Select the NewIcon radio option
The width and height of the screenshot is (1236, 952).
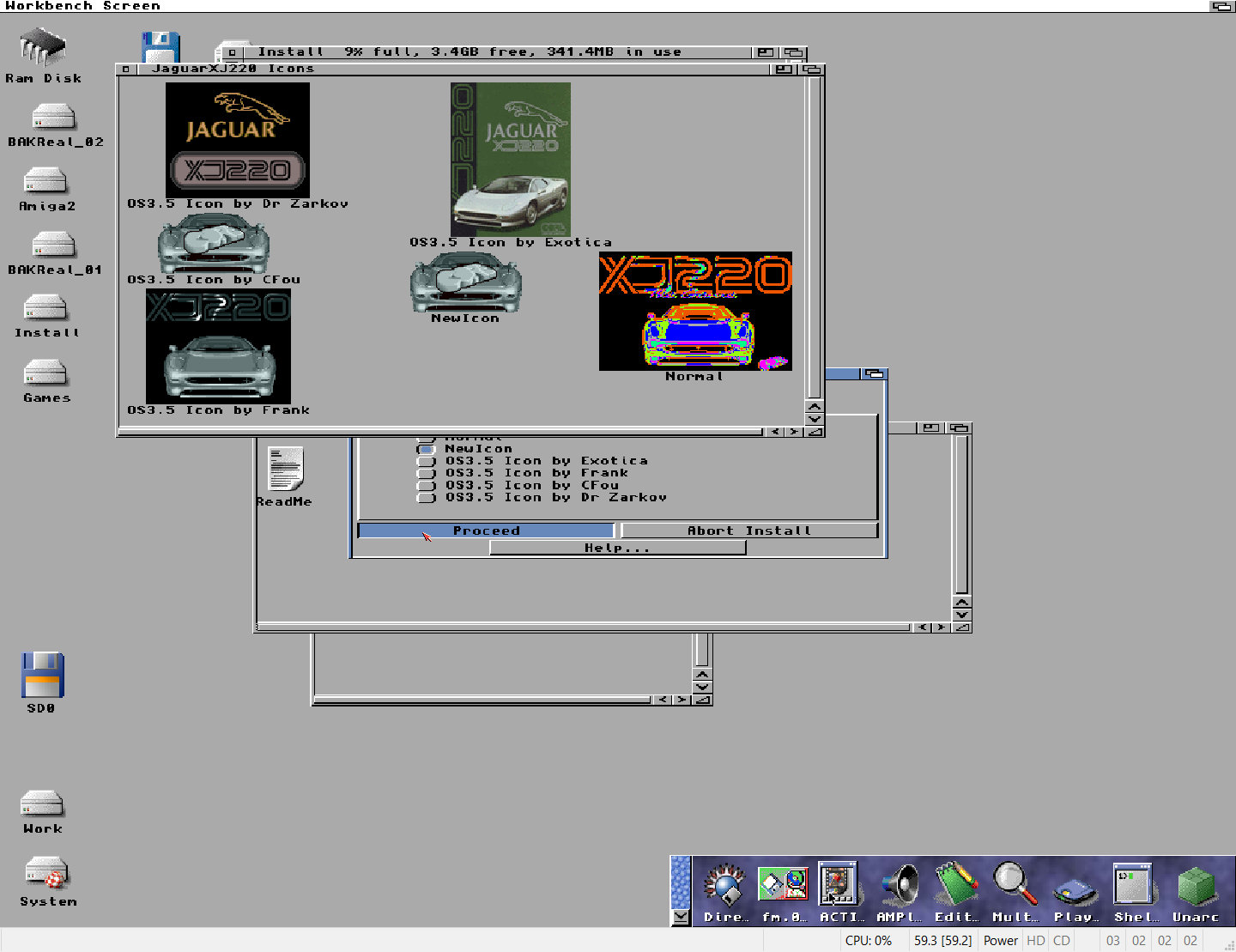(426, 449)
